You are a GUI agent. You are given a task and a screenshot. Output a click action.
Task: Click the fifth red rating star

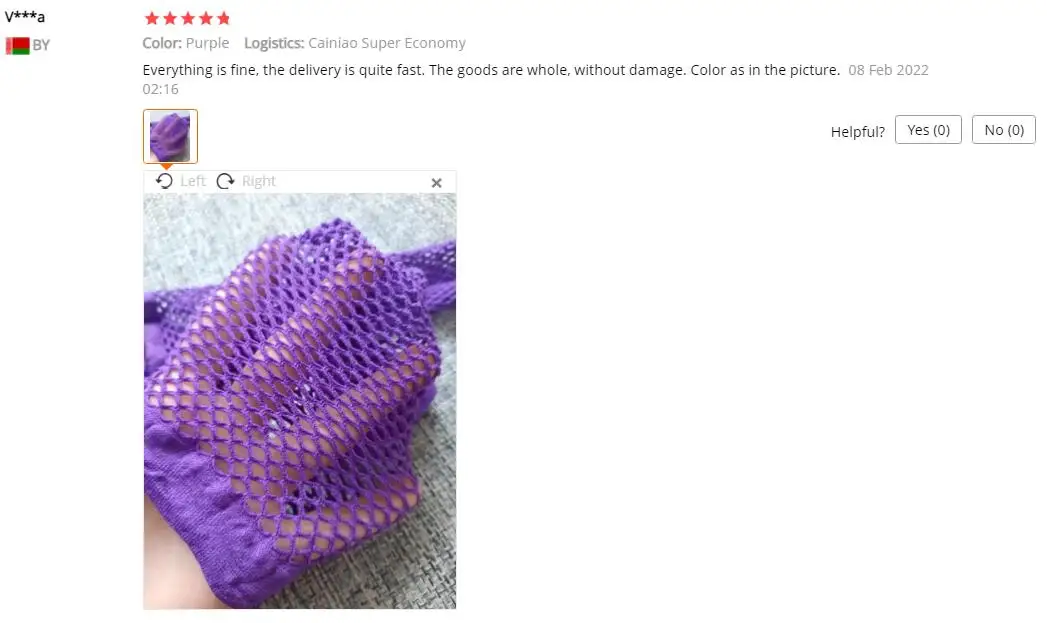[224, 18]
